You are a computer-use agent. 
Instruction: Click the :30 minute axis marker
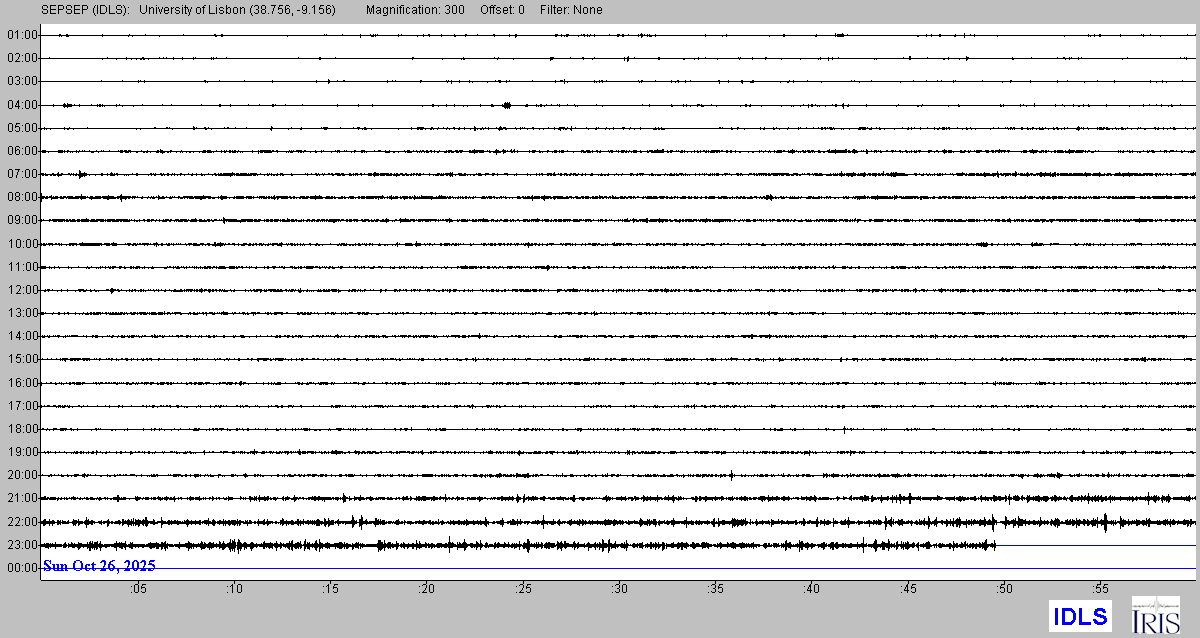point(619,589)
